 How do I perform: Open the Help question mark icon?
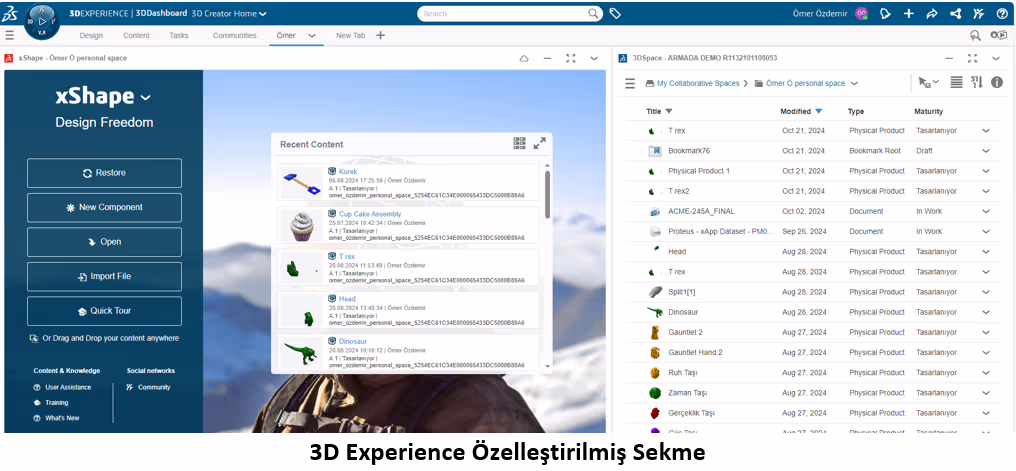1002,13
